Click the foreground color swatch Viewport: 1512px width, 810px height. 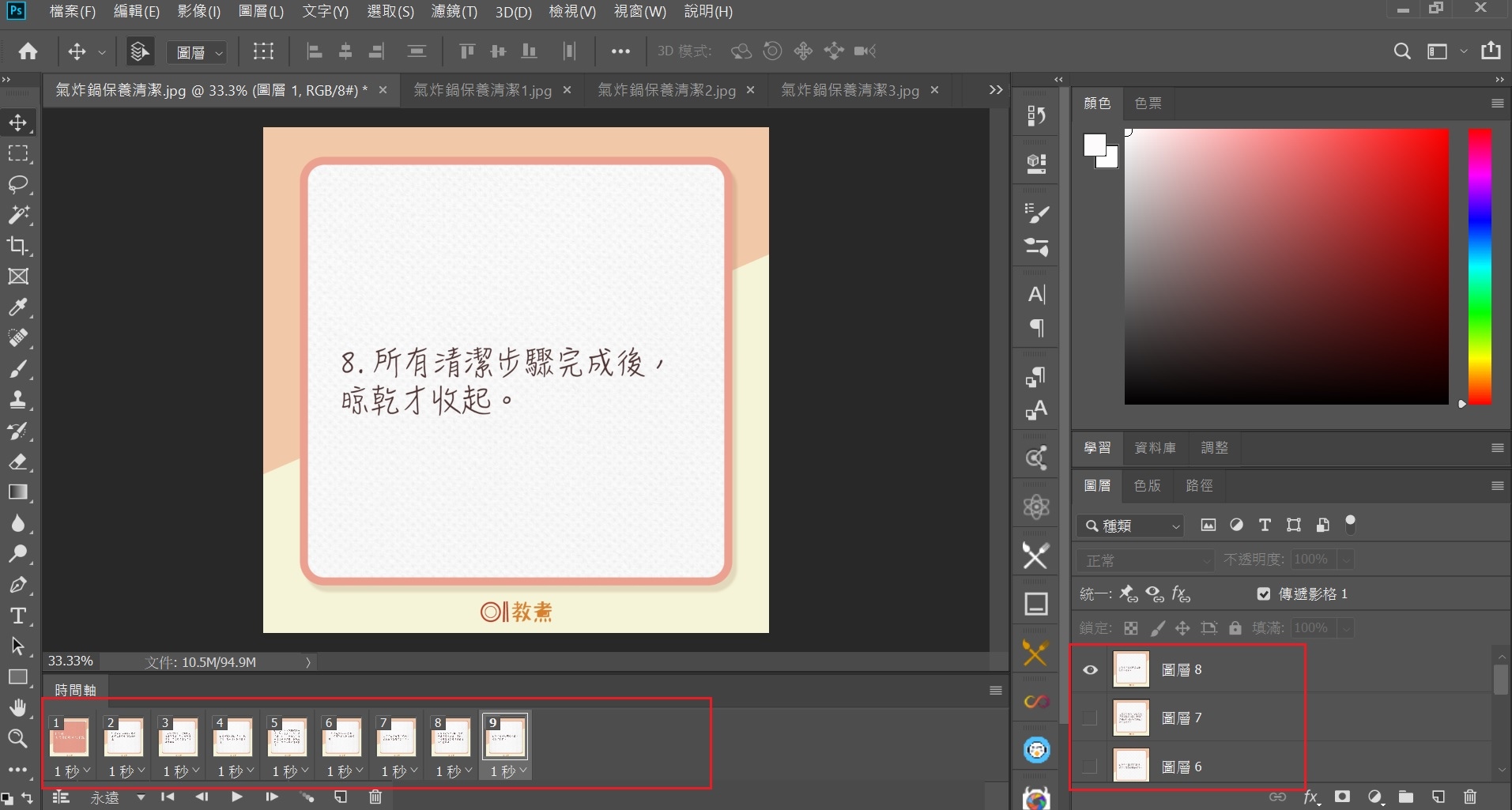[1093, 144]
